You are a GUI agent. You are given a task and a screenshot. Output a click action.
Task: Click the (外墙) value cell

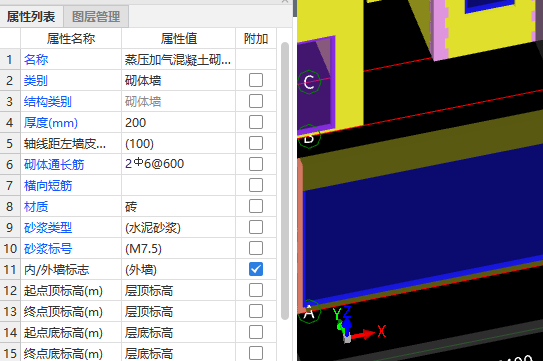click(x=178, y=270)
